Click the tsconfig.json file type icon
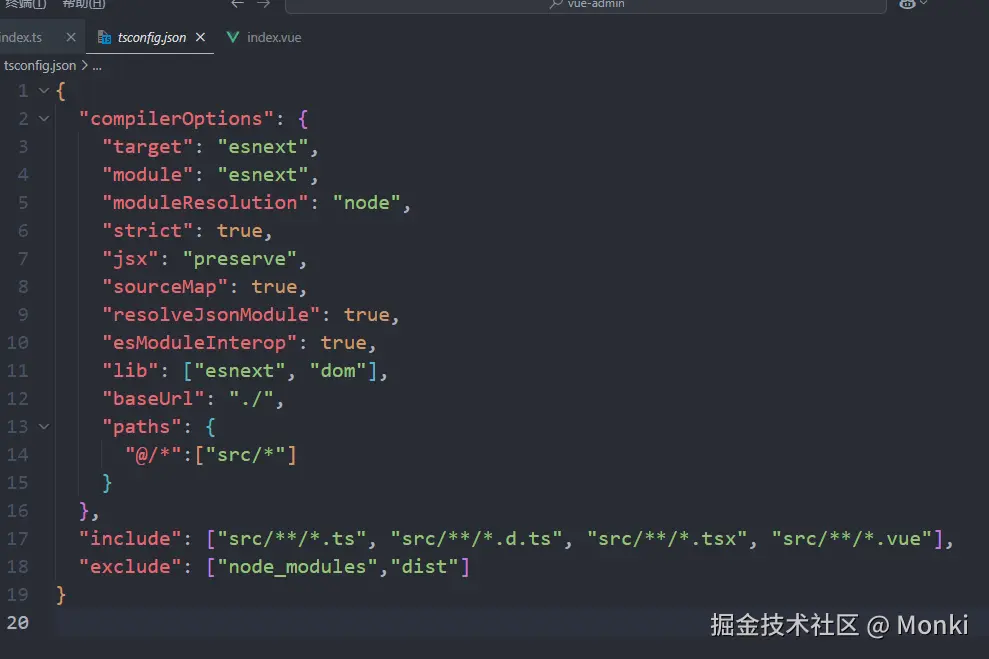Image resolution: width=989 pixels, height=659 pixels. pyautogui.click(x=104, y=38)
